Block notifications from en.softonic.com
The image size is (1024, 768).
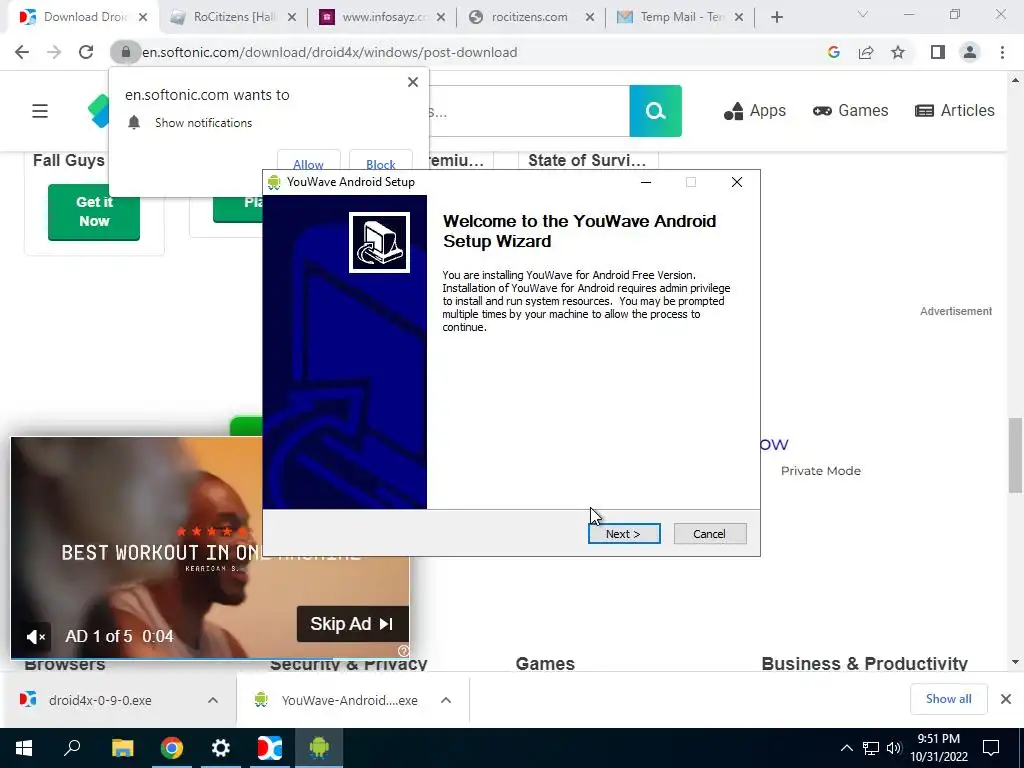[381, 165]
